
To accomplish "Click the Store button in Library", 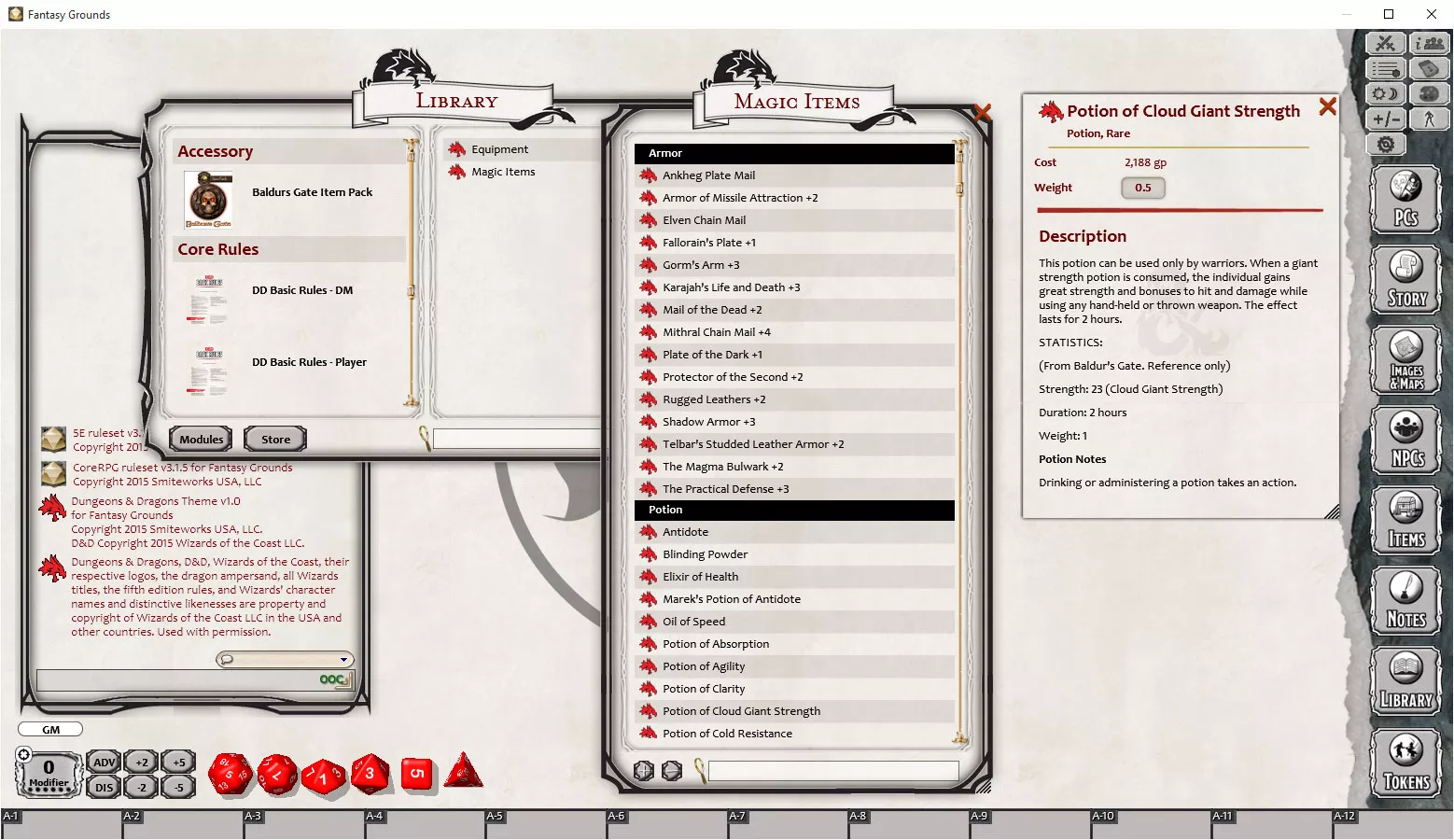I will coord(275,440).
